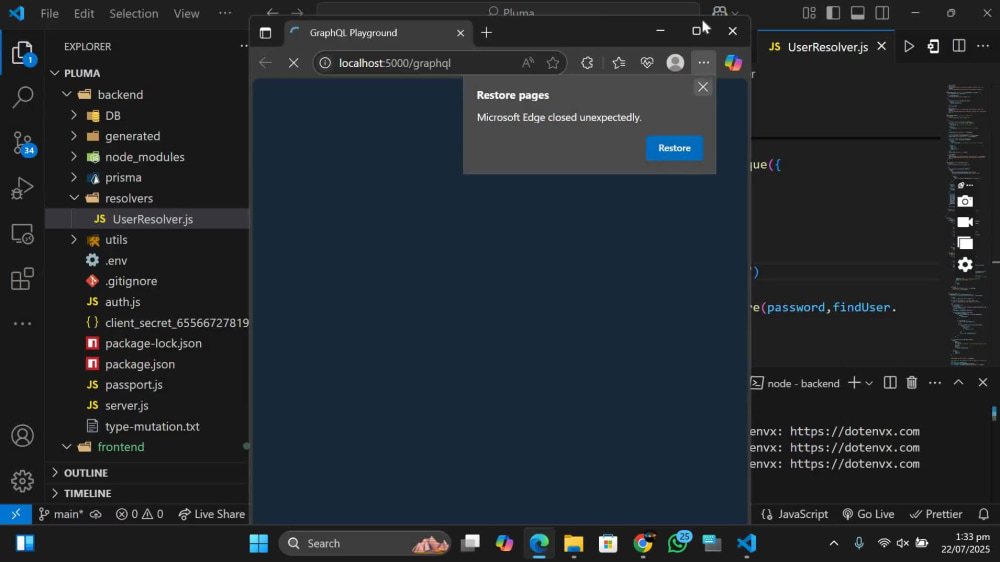The image size is (1000, 562).
Task: Open the Edit menu
Action: click(84, 13)
